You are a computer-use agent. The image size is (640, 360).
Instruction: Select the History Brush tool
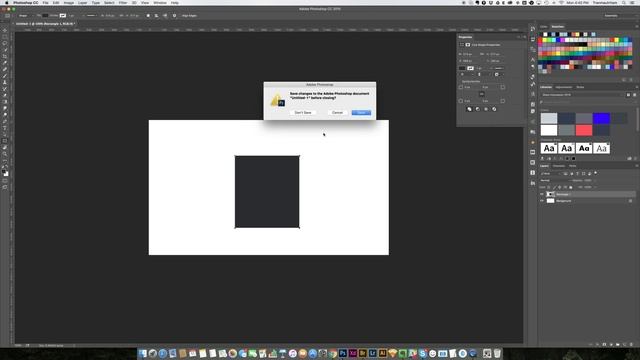[x=5, y=89]
